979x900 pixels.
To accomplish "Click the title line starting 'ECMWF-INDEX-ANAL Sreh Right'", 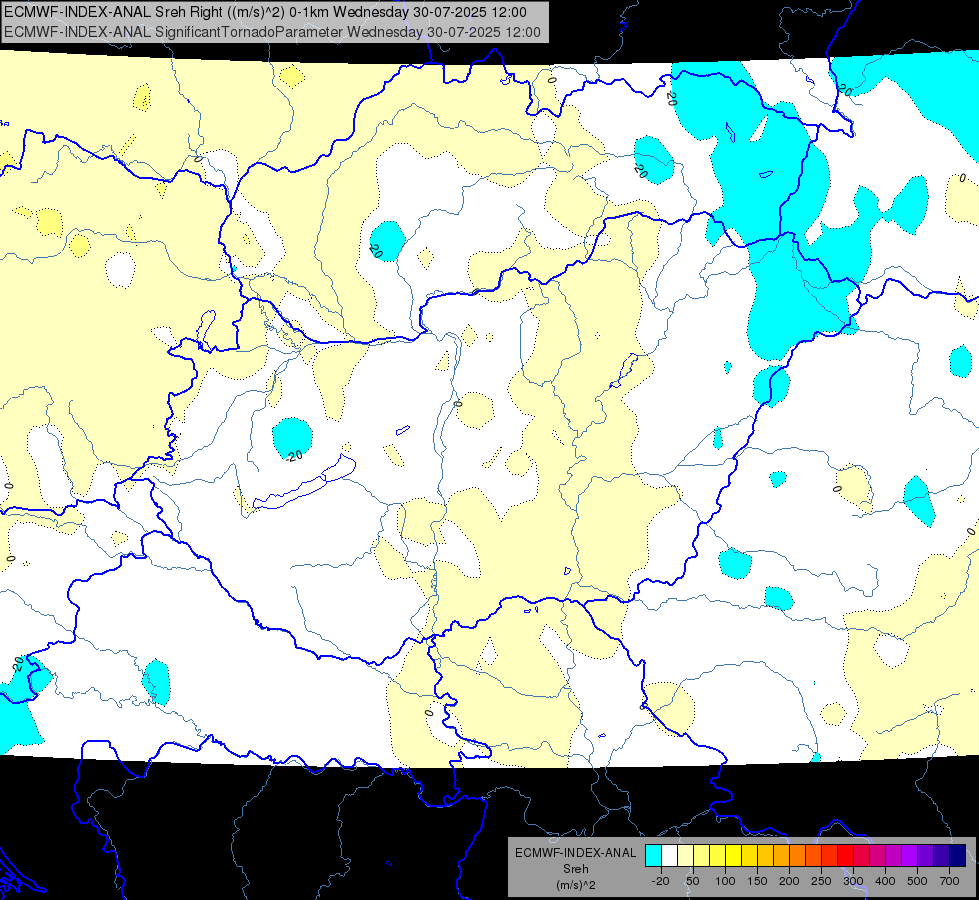I will pos(265,12).
